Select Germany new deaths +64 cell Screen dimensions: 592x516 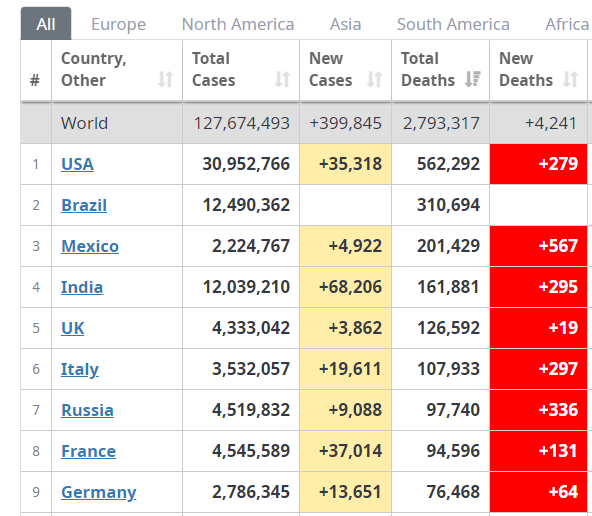(x=538, y=493)
